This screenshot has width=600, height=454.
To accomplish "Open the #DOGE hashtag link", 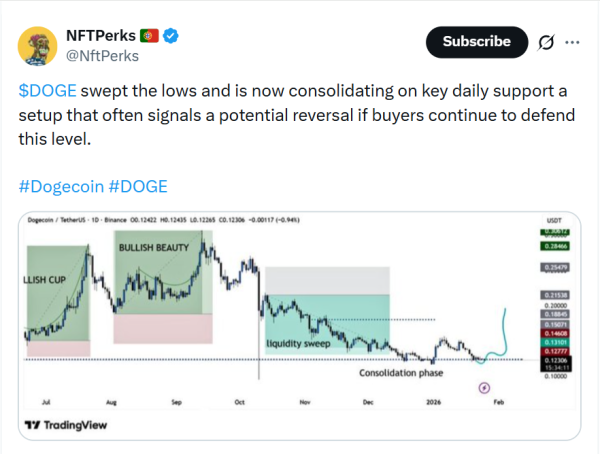I will click(137, 186).
